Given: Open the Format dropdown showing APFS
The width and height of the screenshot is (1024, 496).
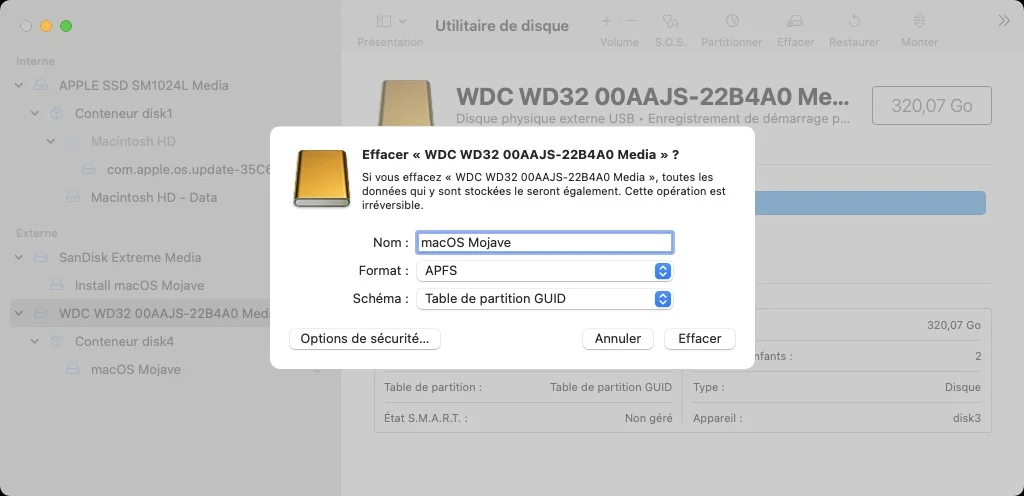Looking at the screenshot, I should point(544,271).
